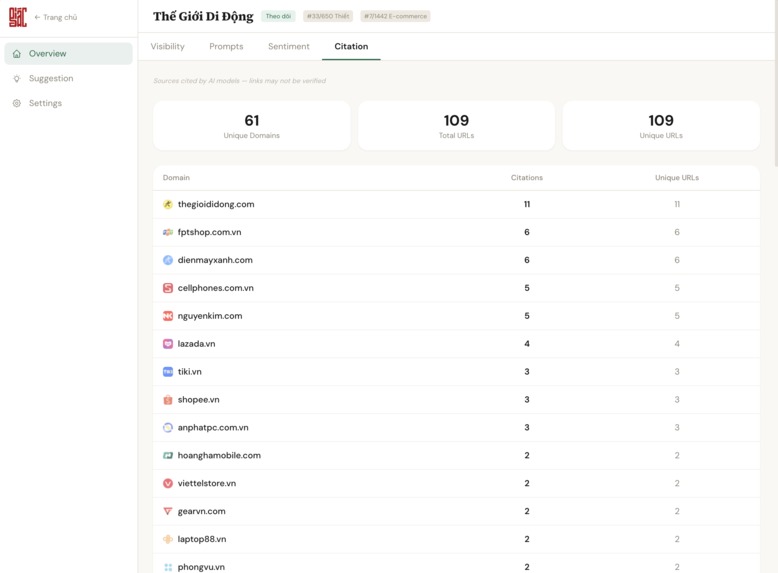778x573 pixels.
Task: Click the hoanghamobile.com favicon
Action: click(x=168, y=455)
